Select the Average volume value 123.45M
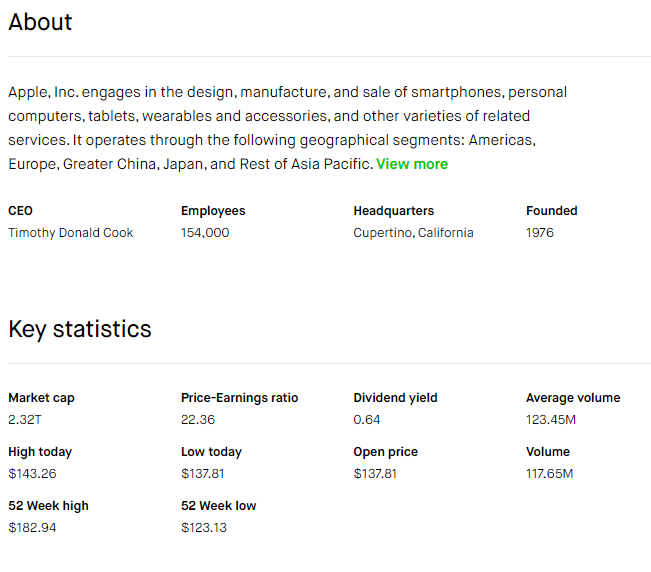The width and height of the screenshot is (651, 572). coord(551,420)
